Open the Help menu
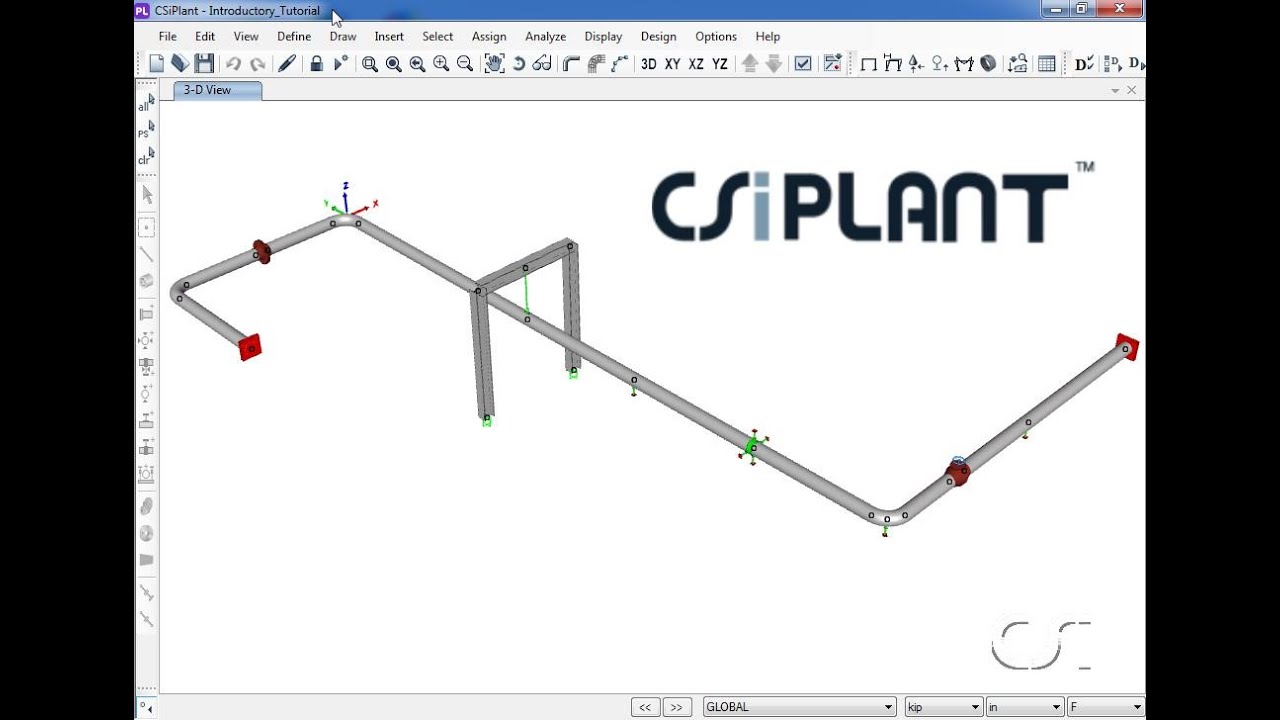1280x720 pixels. click(x=768, y=36)
